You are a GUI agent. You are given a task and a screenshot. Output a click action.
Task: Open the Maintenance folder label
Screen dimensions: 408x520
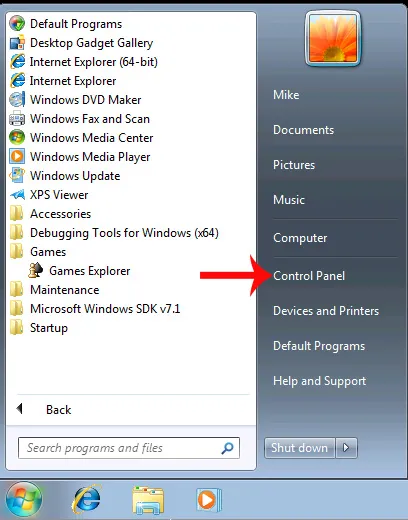pos(65,290)
